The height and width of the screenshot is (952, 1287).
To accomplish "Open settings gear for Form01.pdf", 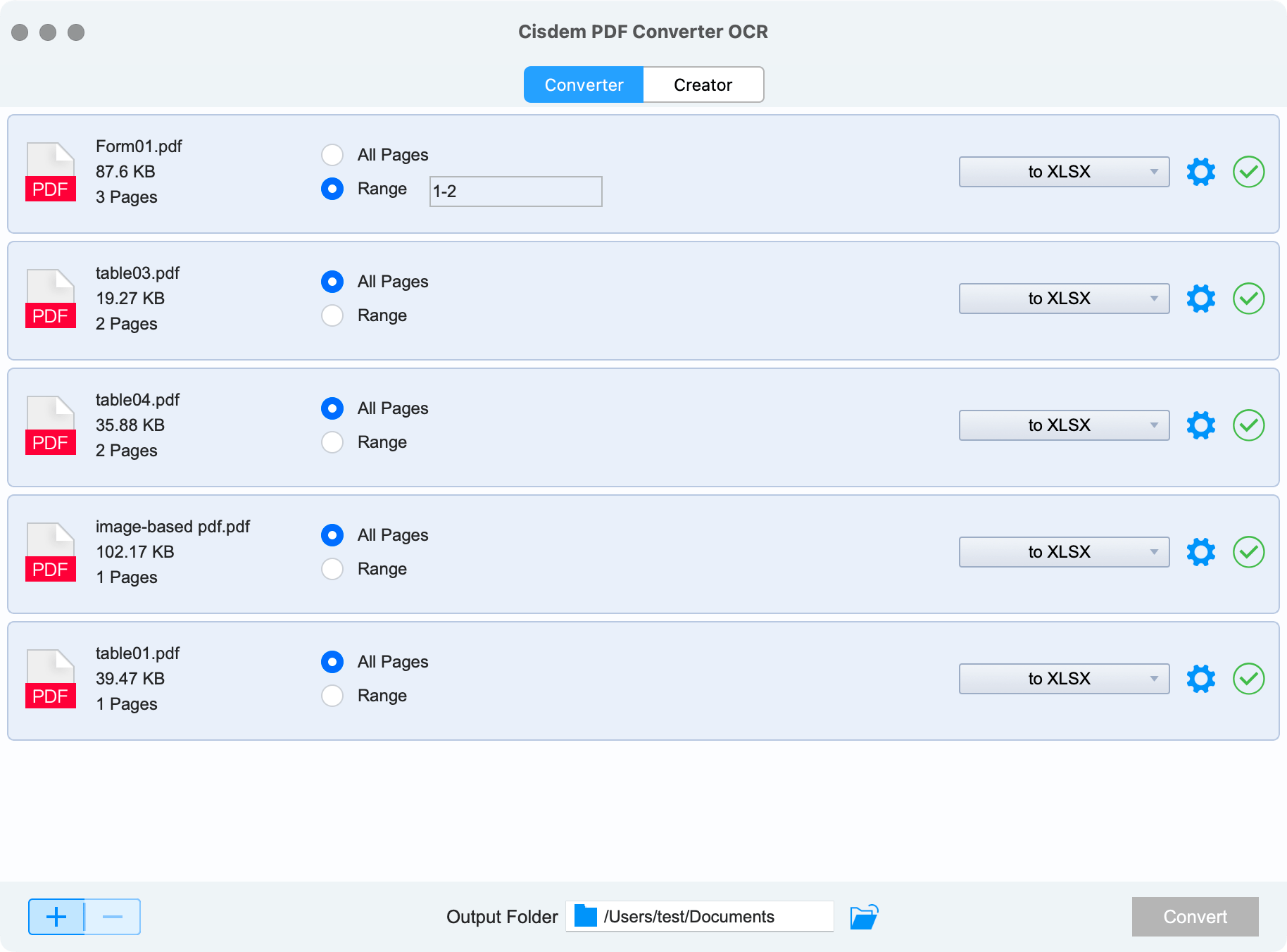I will pyautogui.click(x=1200, y=172).
